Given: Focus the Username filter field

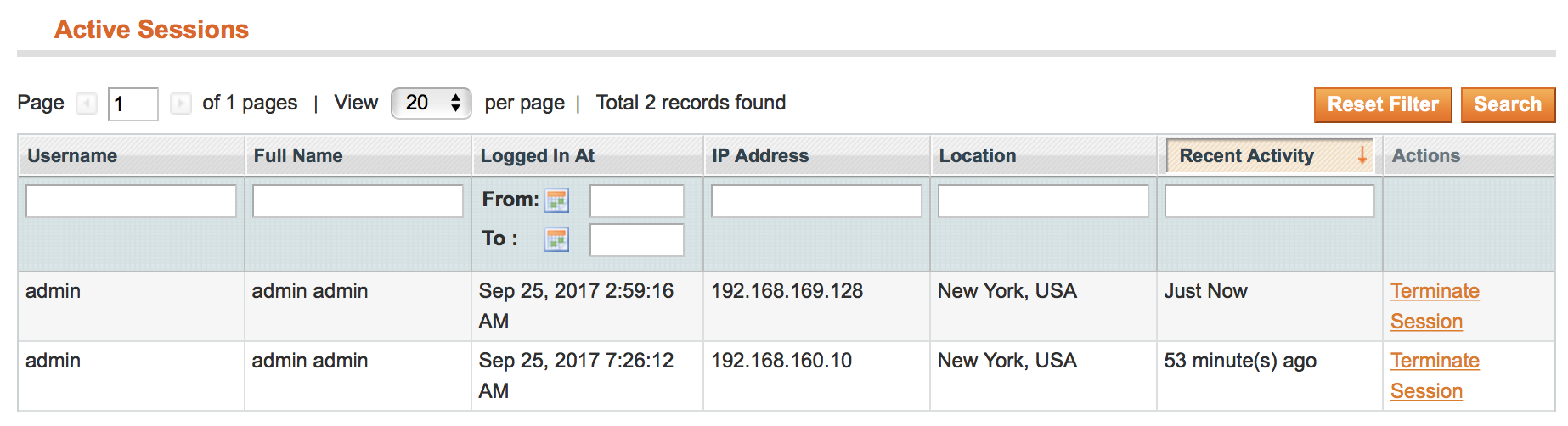Looking at the screenshot, I should pyautogui.click(x=131, y=201).
